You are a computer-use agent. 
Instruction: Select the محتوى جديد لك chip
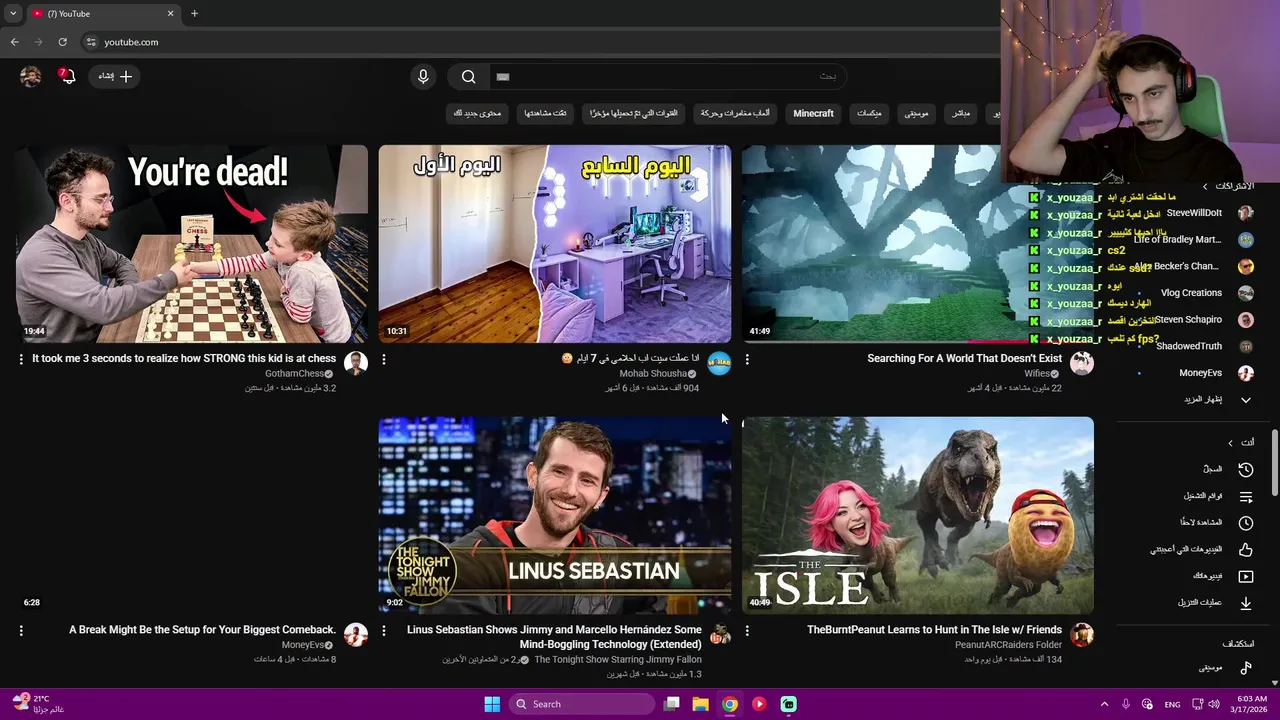[478, 113]
